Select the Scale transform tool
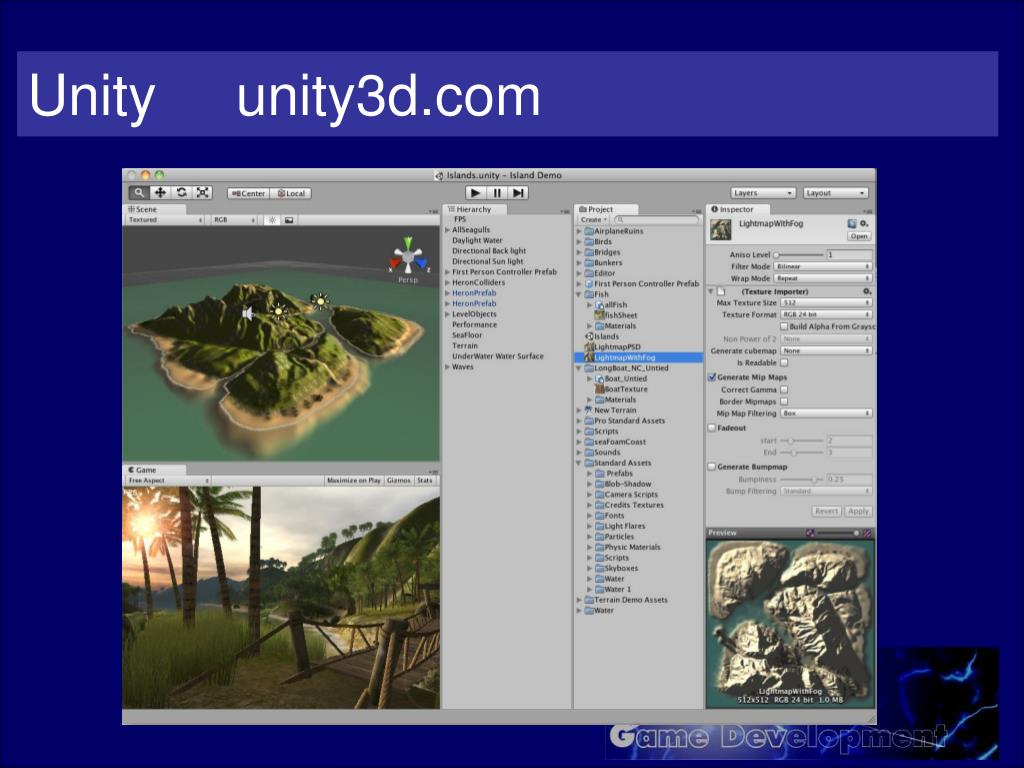This screenshot has width=1024, height=768. 202,193
